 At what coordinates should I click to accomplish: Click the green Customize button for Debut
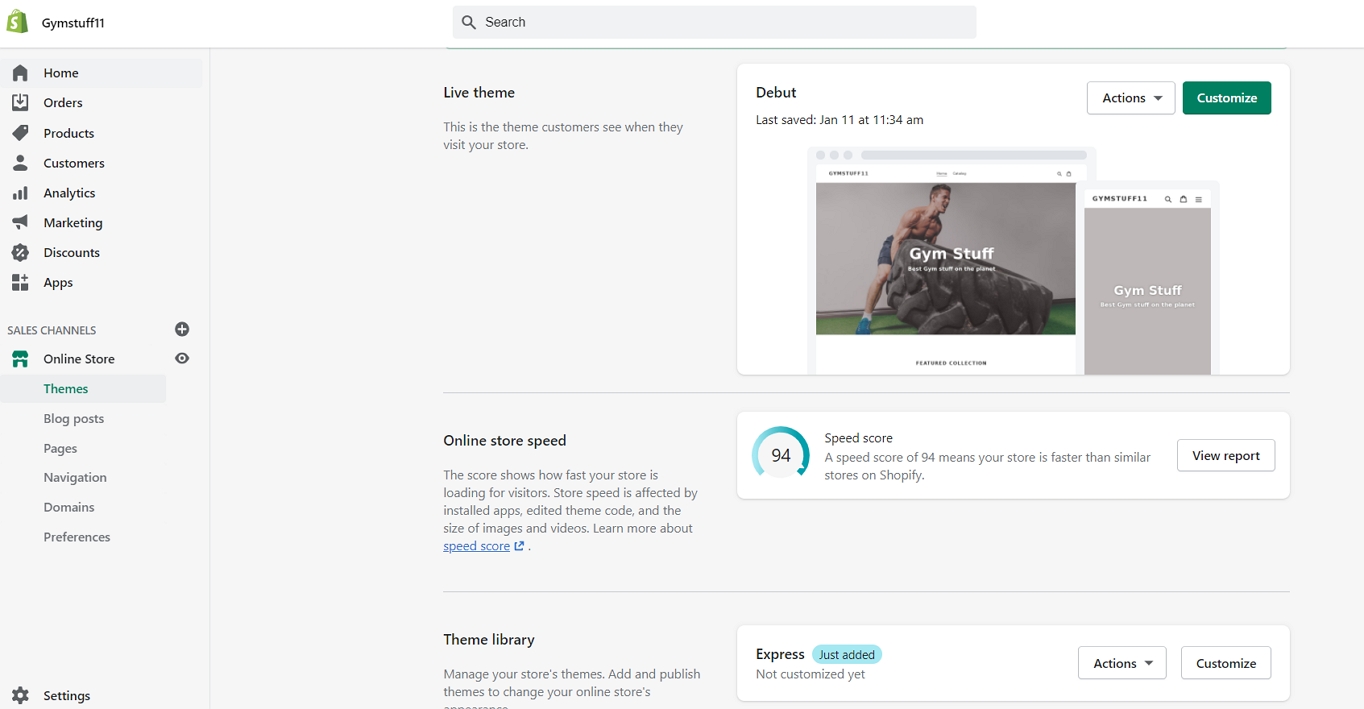point(1226,98)
